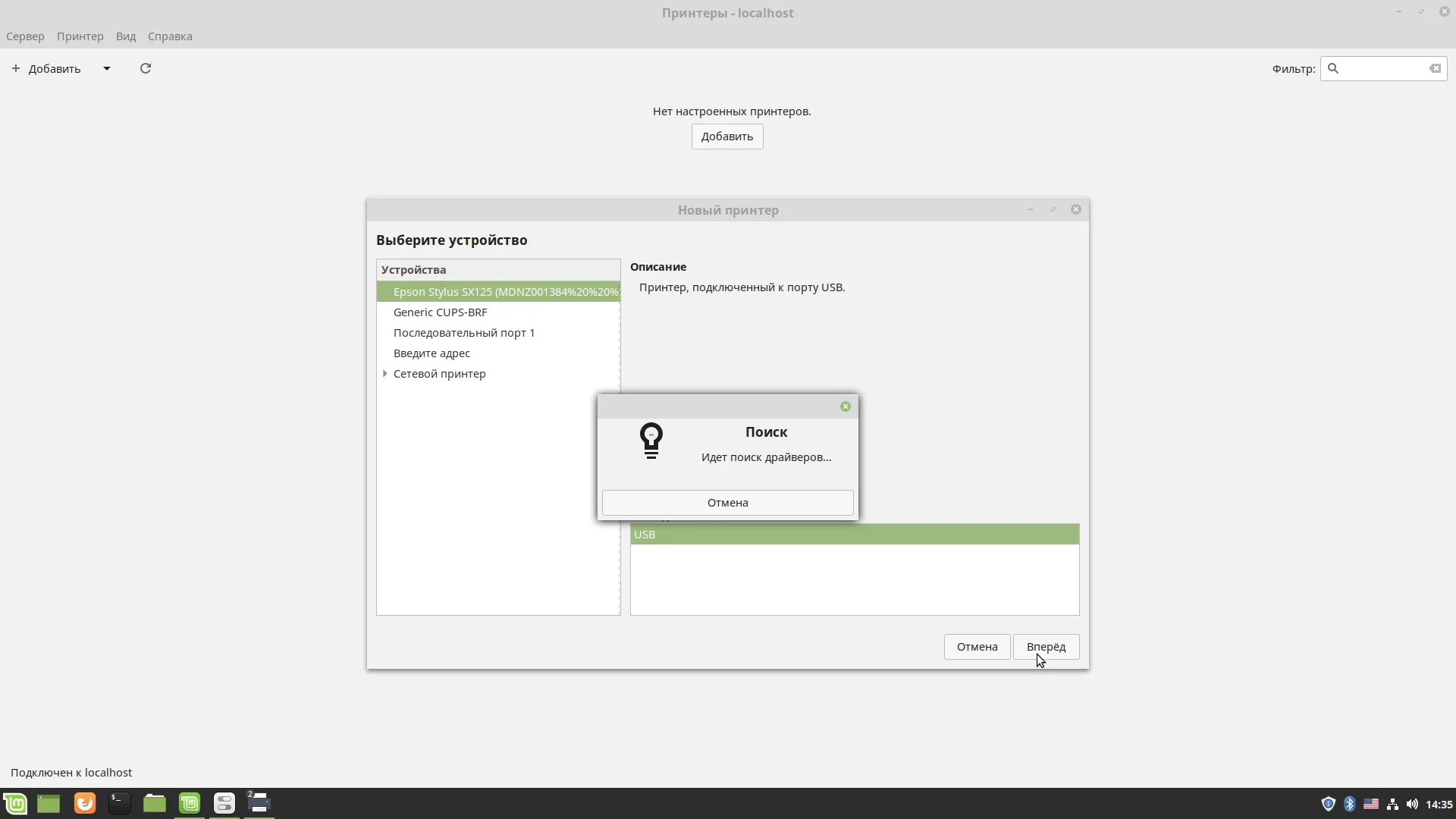Screen dimensions: 1456x819
Task: Select Последовательный порт 1 device
Action: [463, 333]
